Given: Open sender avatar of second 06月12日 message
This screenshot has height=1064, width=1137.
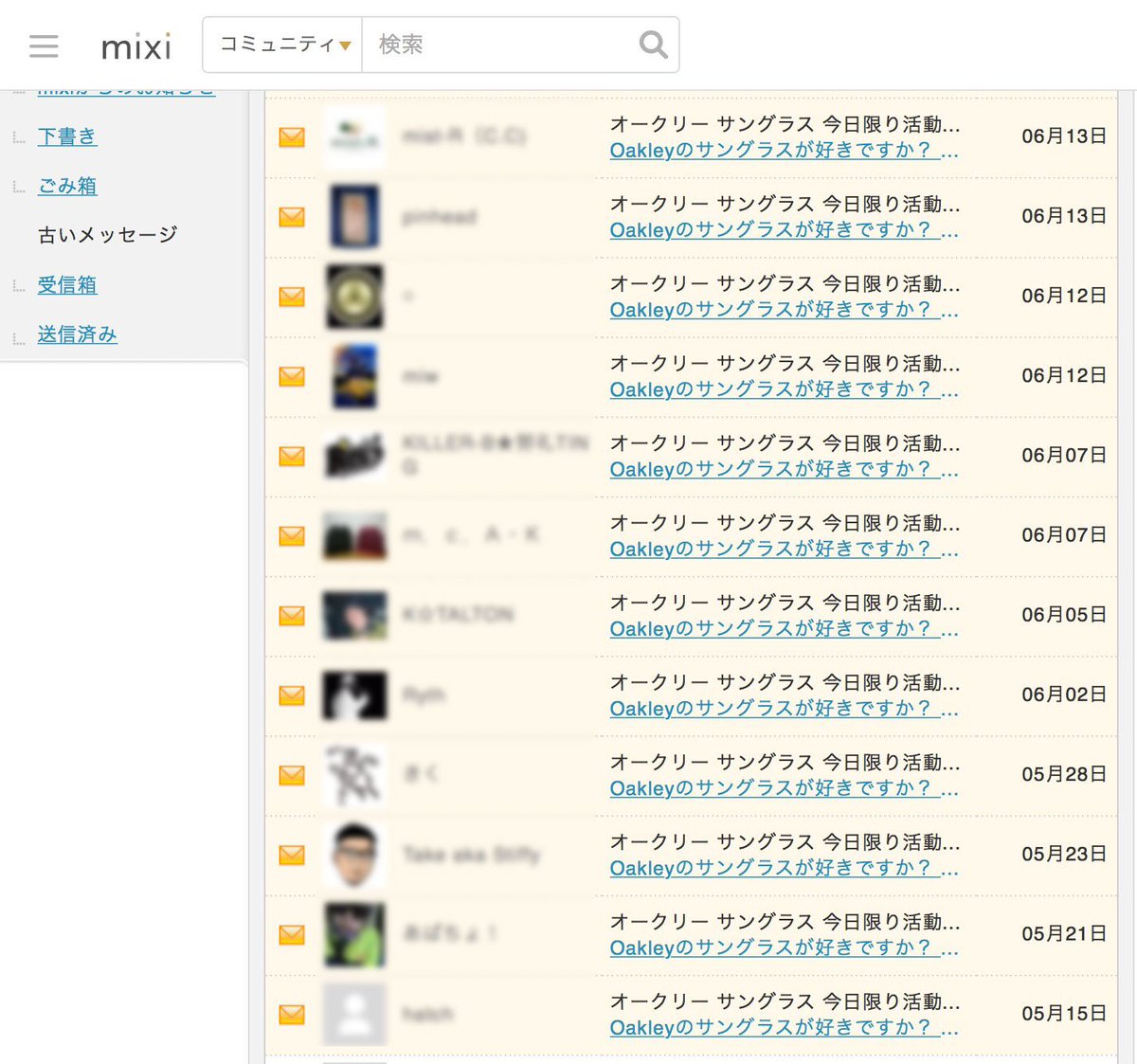Looking at the screenshot, I should (x=354, y=376).
